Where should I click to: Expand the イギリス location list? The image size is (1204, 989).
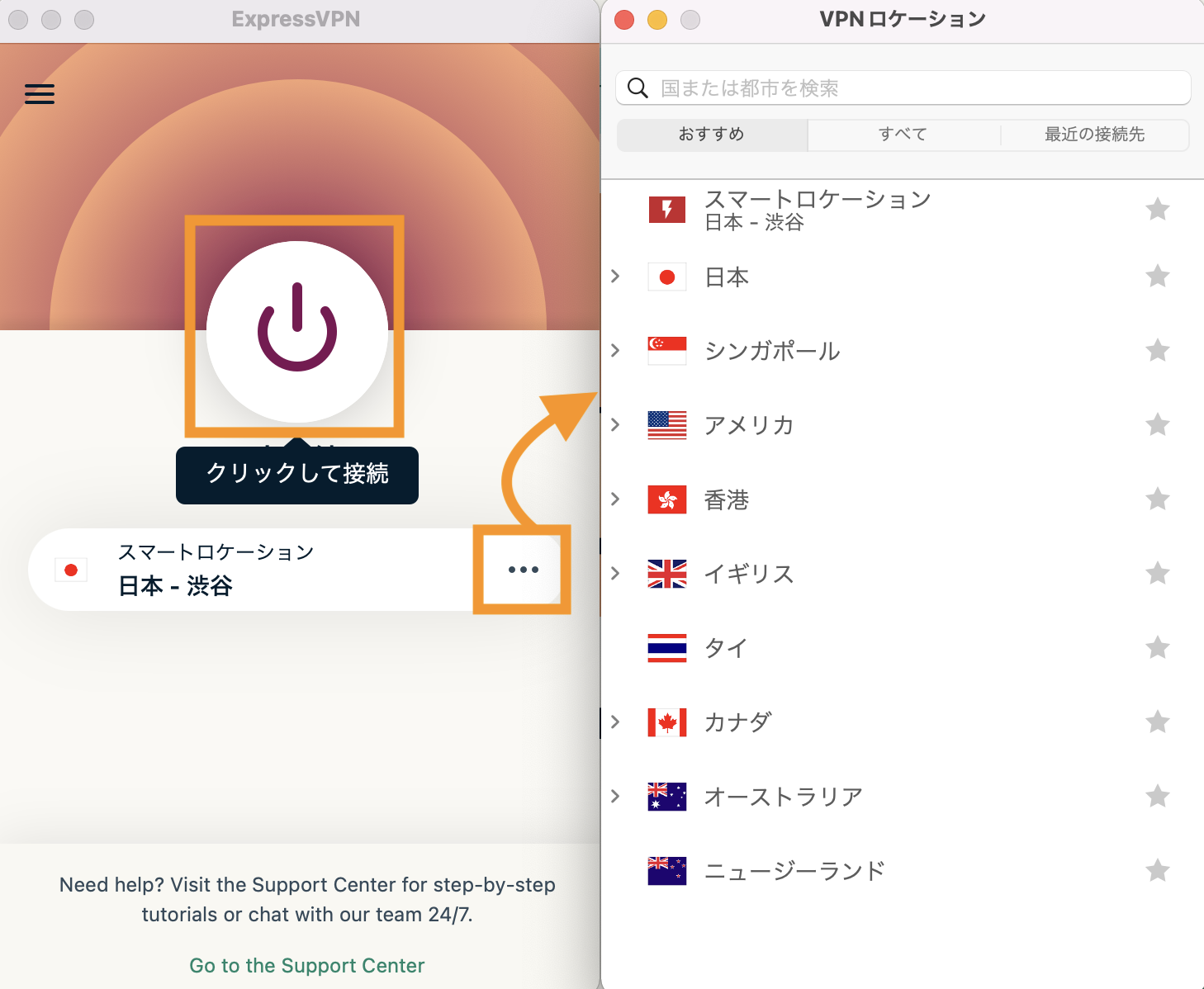615,573
